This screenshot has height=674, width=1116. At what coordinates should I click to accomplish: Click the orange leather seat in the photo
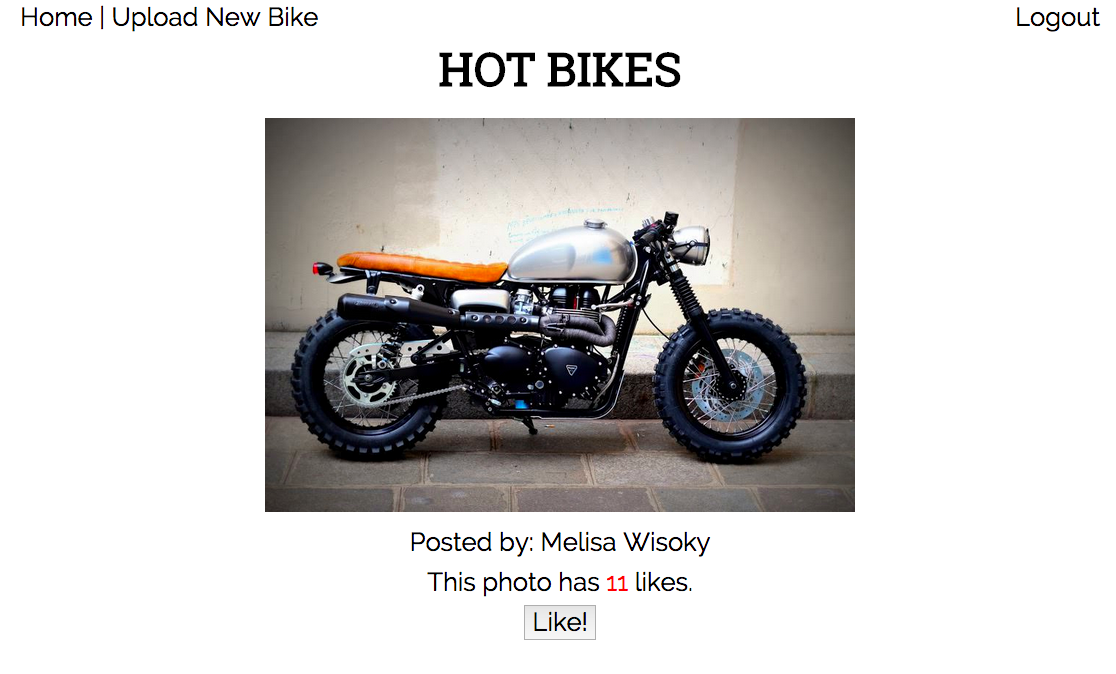coord(421,267)
